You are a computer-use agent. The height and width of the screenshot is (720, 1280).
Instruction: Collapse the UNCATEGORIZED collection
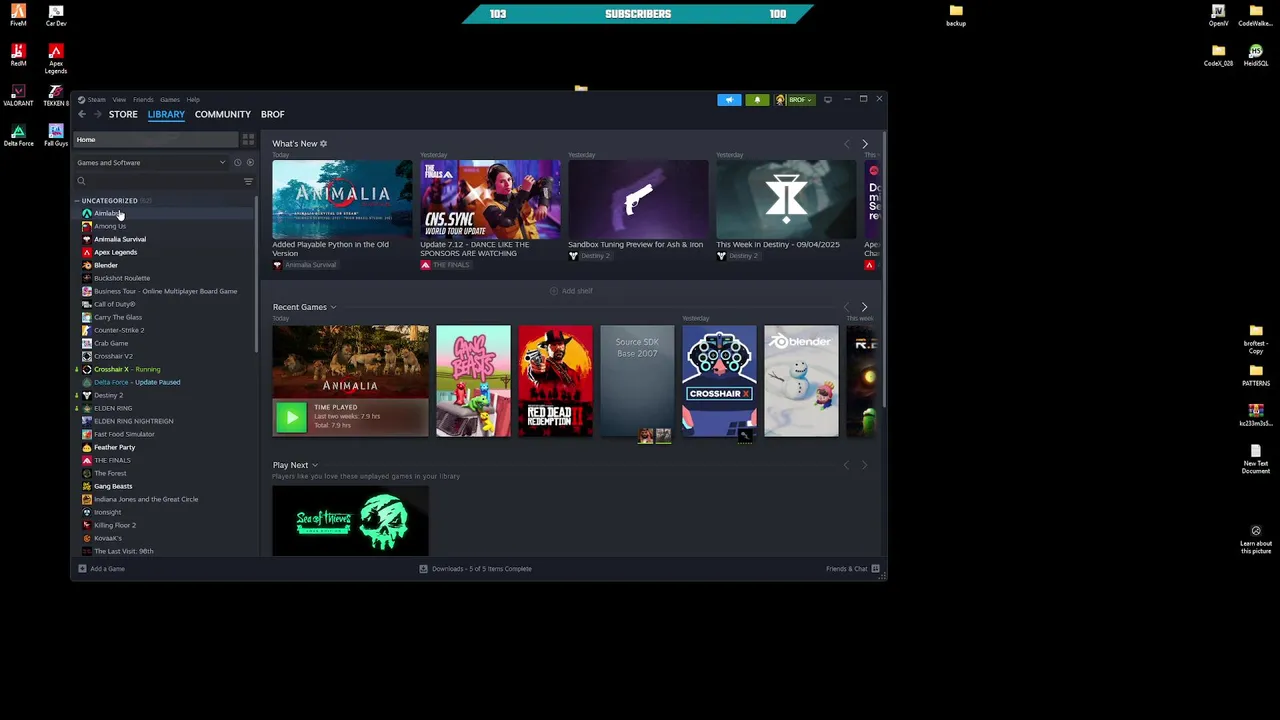click(x=77, y=201)
